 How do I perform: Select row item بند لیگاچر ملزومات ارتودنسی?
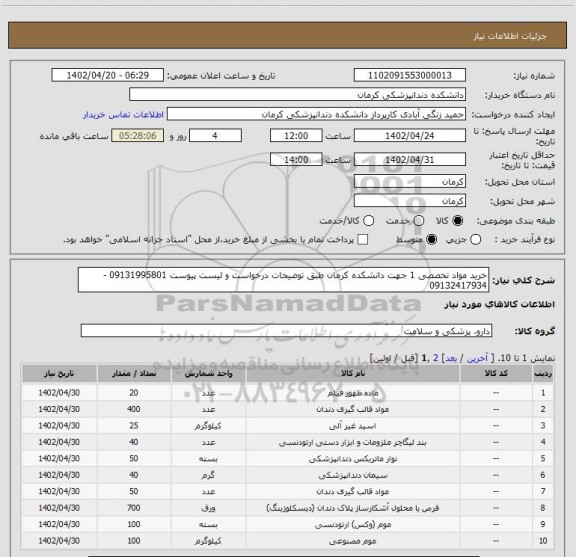[x=353, y=442]
